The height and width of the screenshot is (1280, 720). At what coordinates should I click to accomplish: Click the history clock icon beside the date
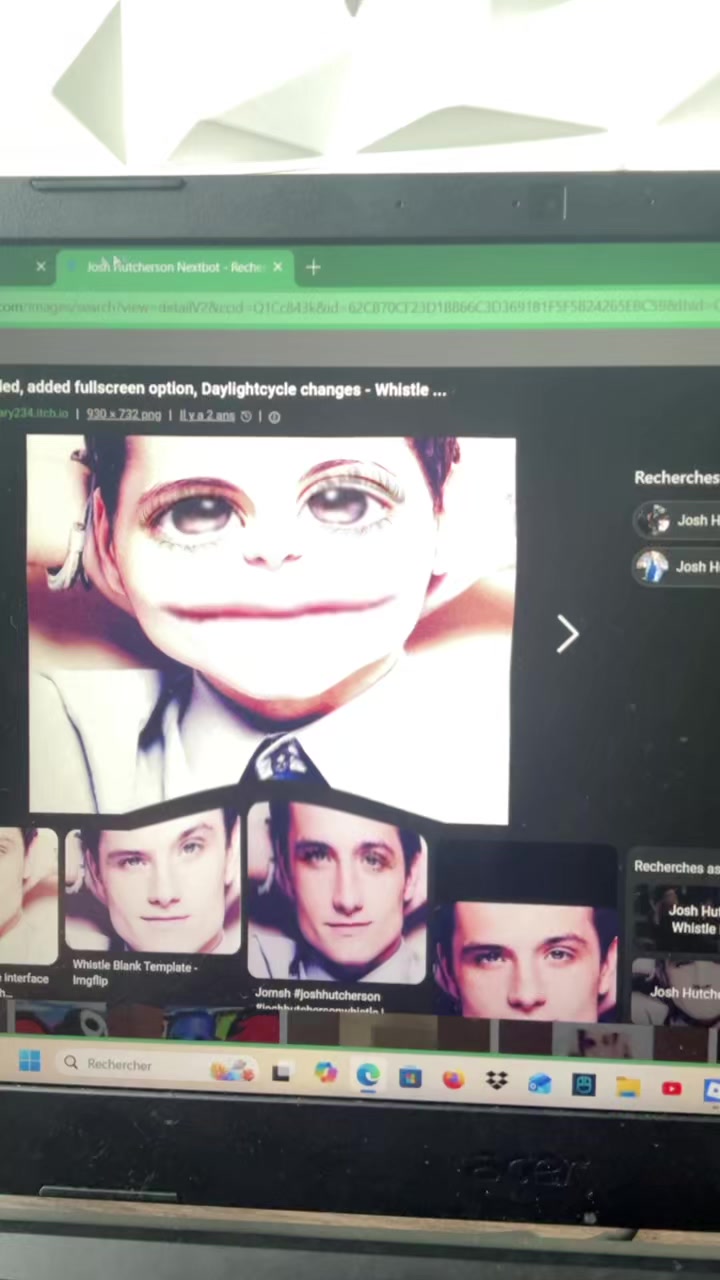coord(246,416)
